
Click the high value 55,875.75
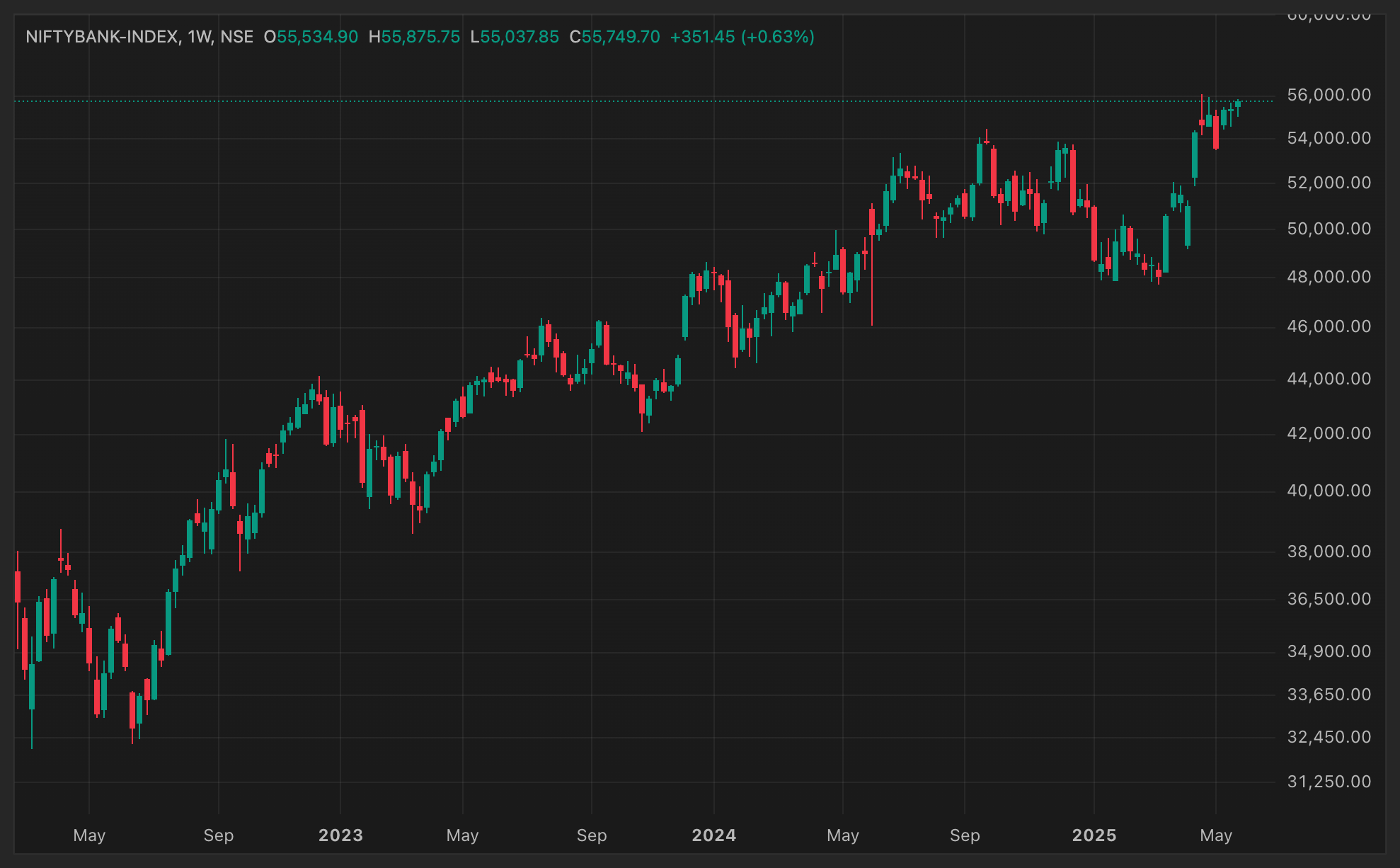420,37
